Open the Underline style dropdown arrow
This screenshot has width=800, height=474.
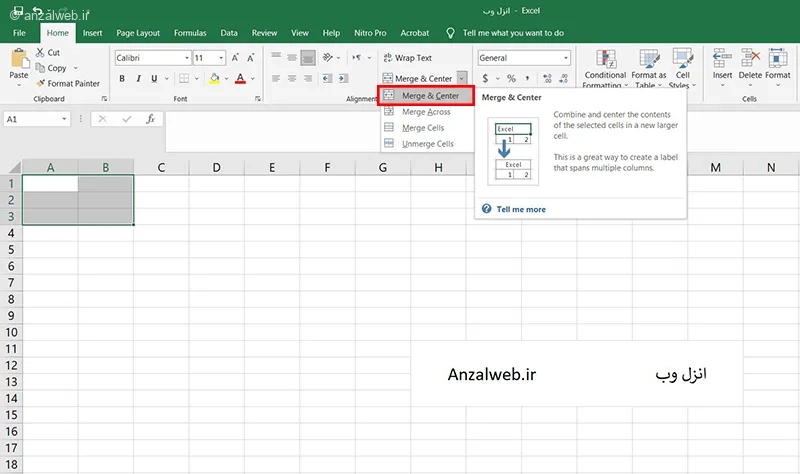click(166, 79)
